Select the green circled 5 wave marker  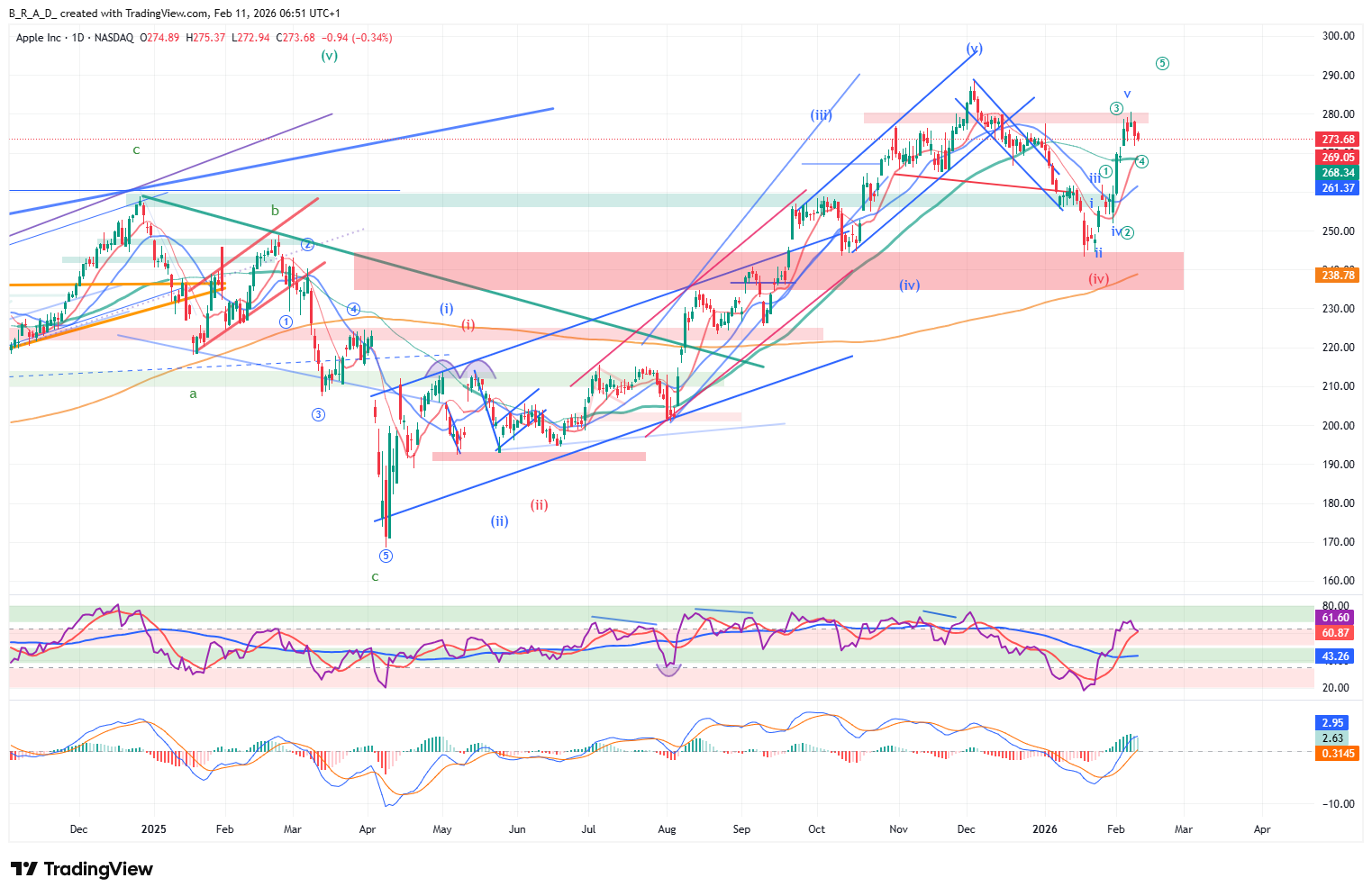tap(1162, 63)
